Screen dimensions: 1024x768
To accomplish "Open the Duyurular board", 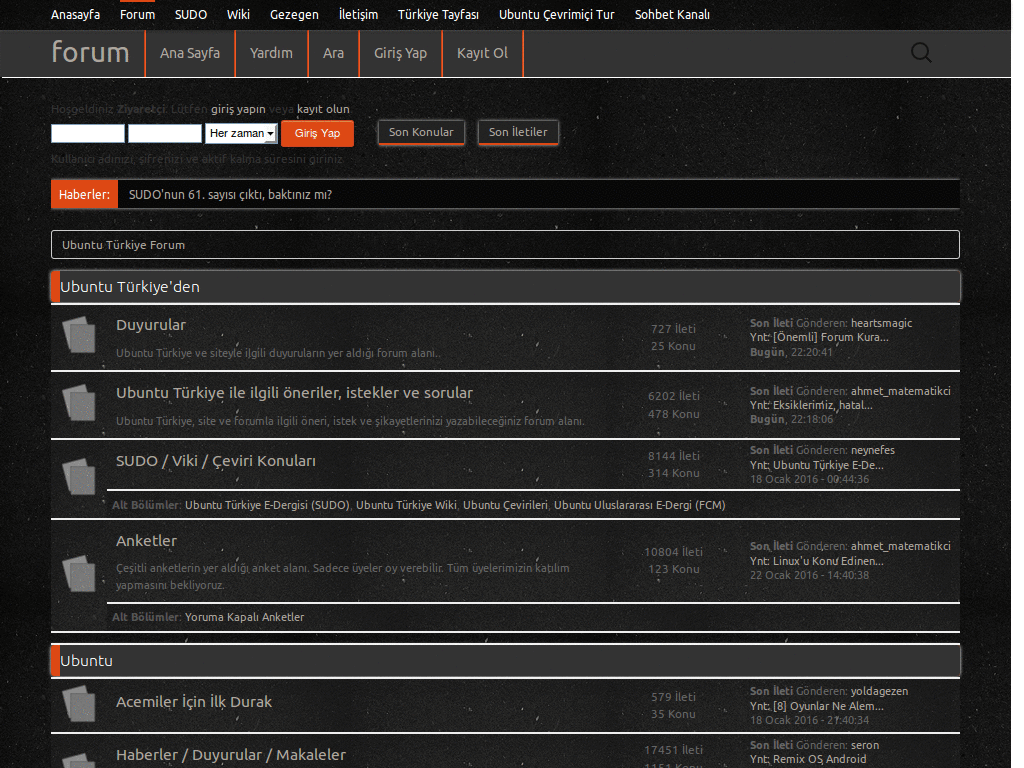I will pos(151,325).
